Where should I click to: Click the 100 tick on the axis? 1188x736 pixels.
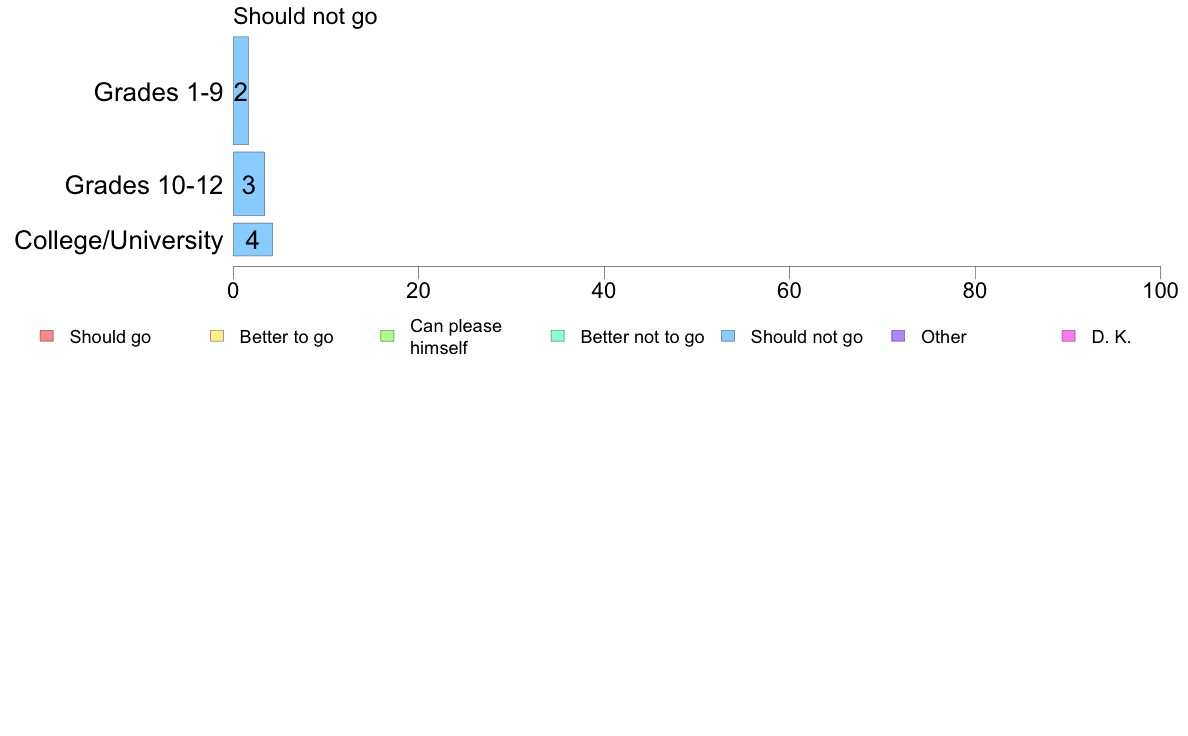pos(1160,290)
